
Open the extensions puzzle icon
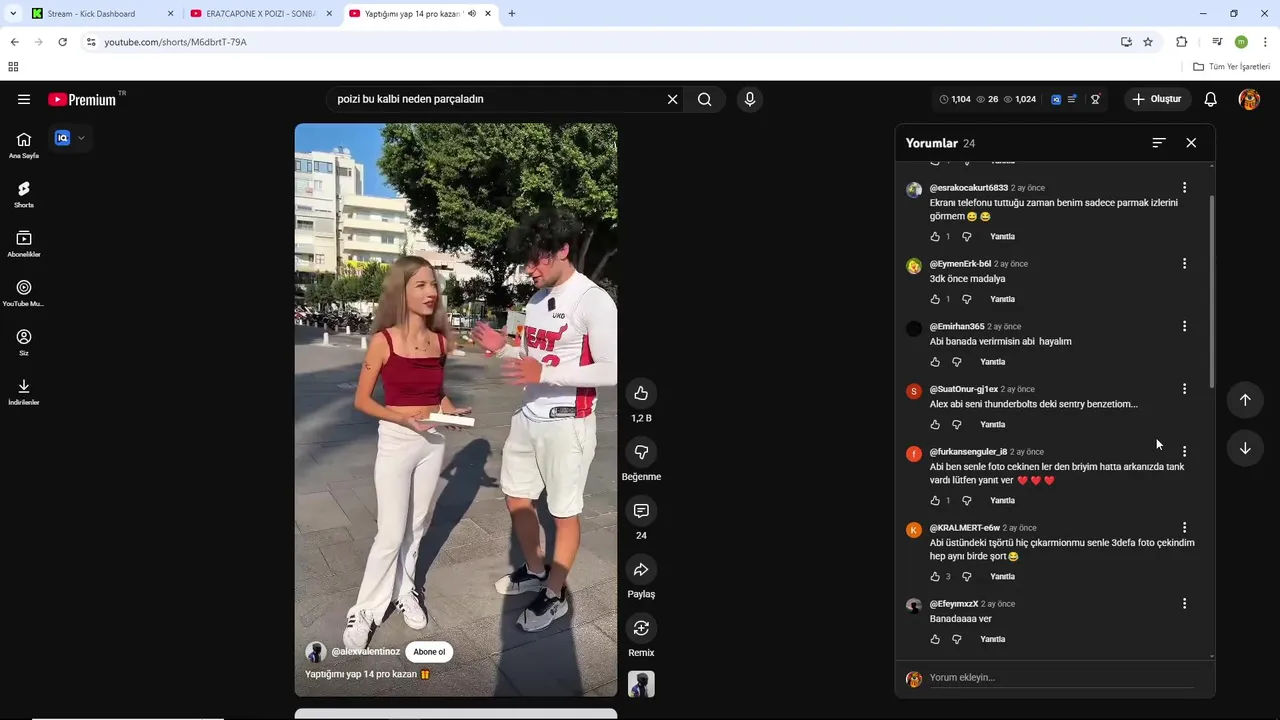point(1181,42)
